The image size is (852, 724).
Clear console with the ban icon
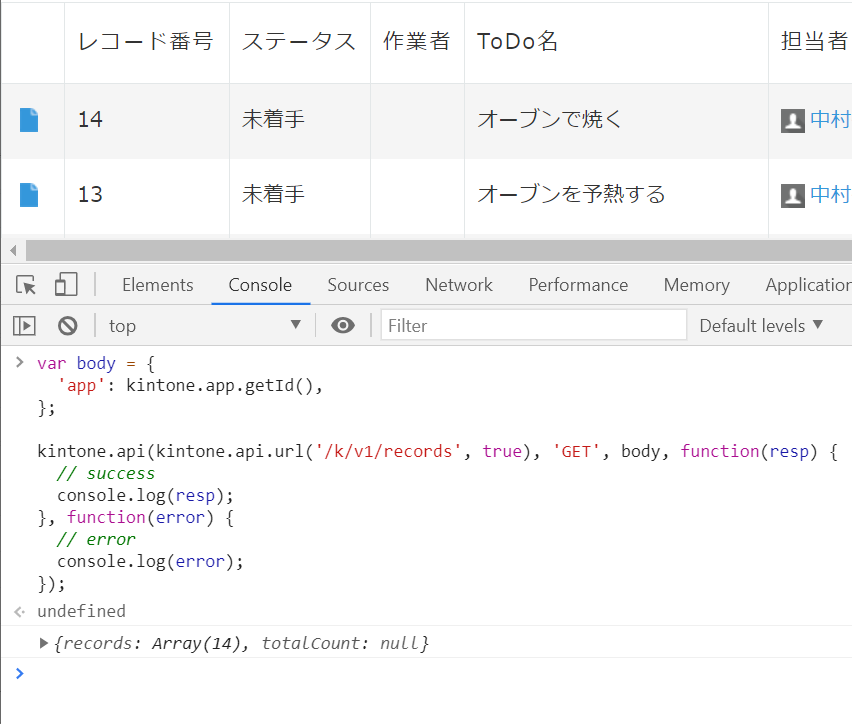(67, 326)
